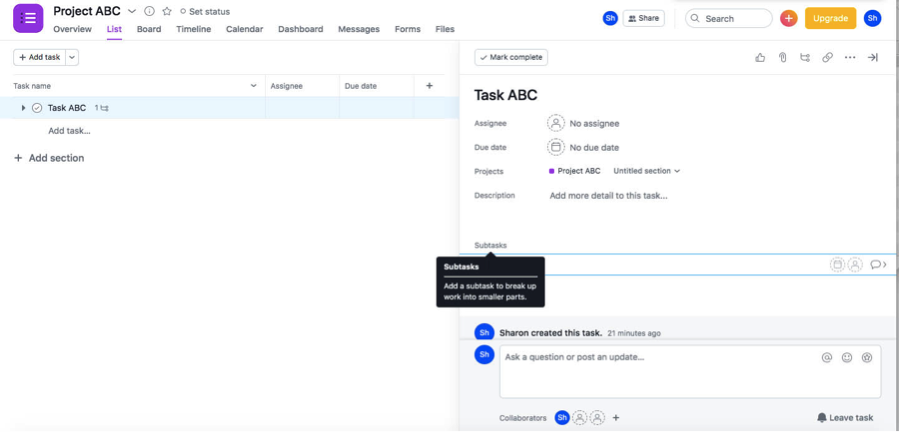Star Project ABC as favorite
900x432 pixels.
166,11
